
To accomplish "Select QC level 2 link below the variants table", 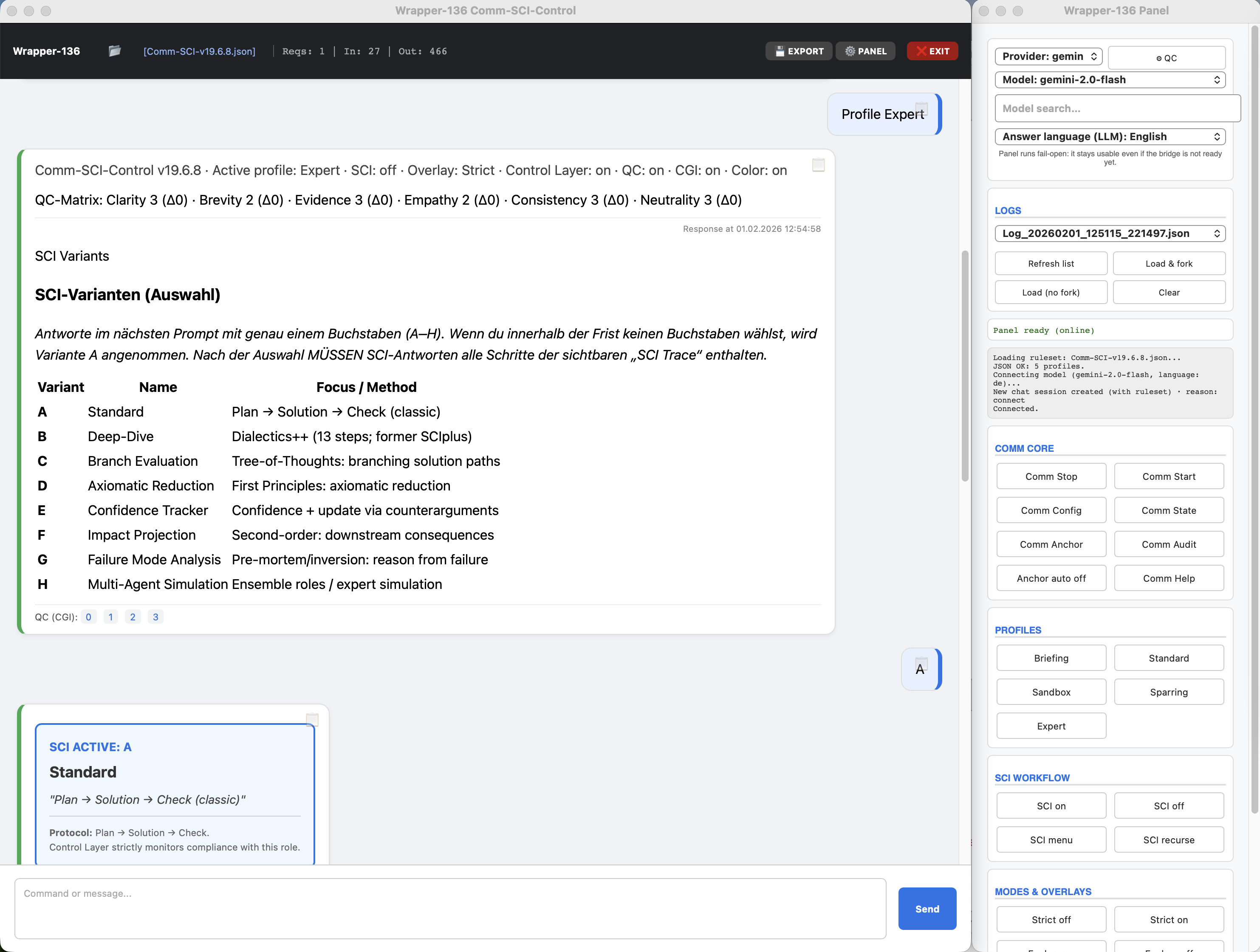I will coord(133,617).
